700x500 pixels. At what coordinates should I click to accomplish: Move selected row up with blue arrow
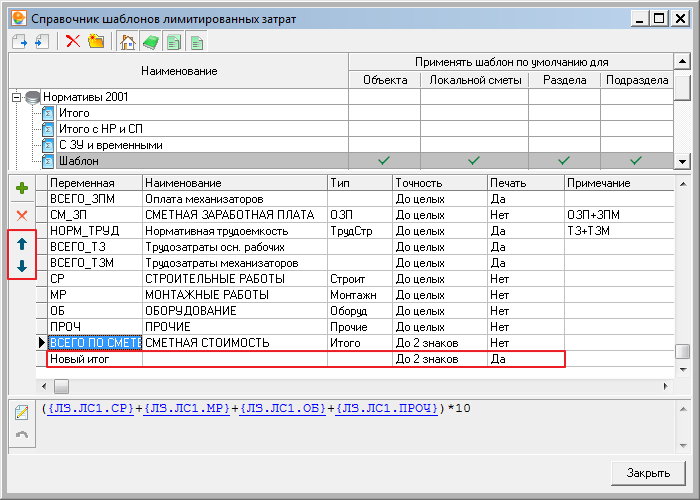(22, 244)
